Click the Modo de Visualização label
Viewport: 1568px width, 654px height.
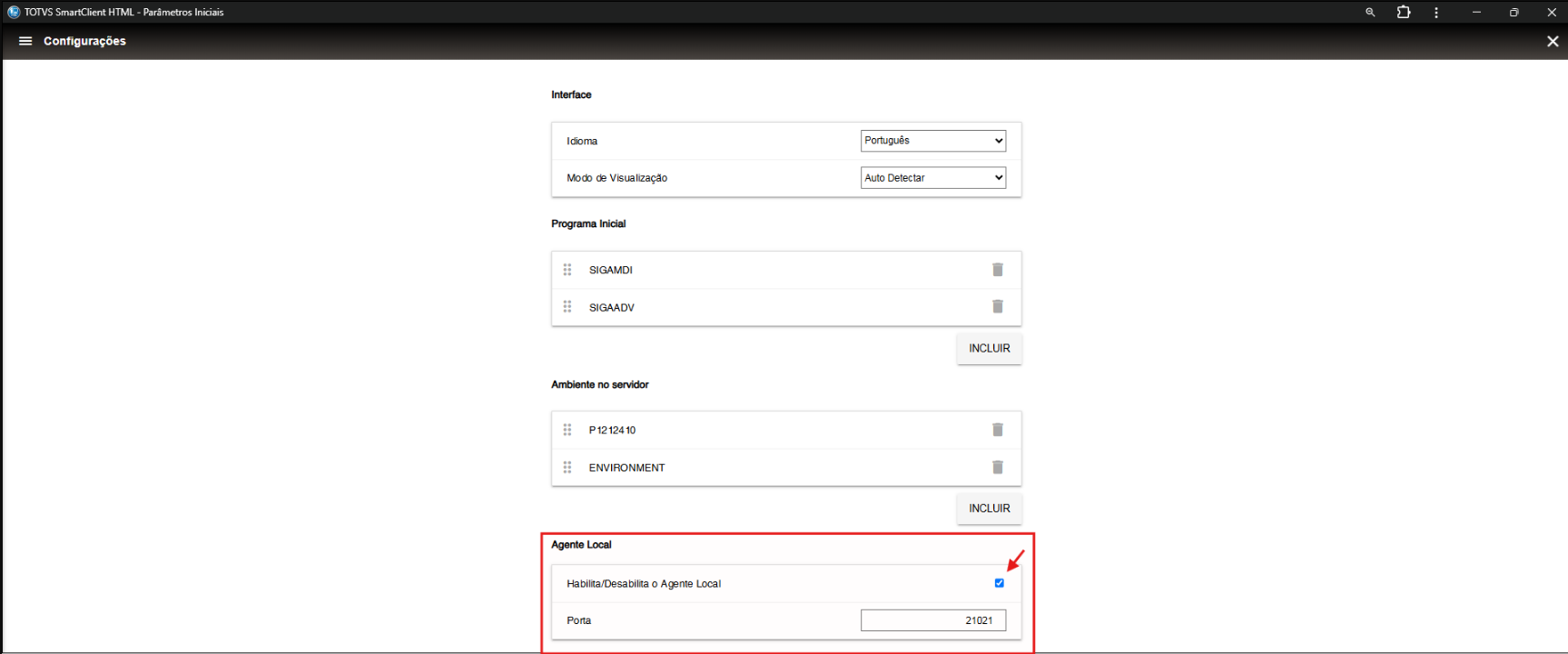click(617, 178)
